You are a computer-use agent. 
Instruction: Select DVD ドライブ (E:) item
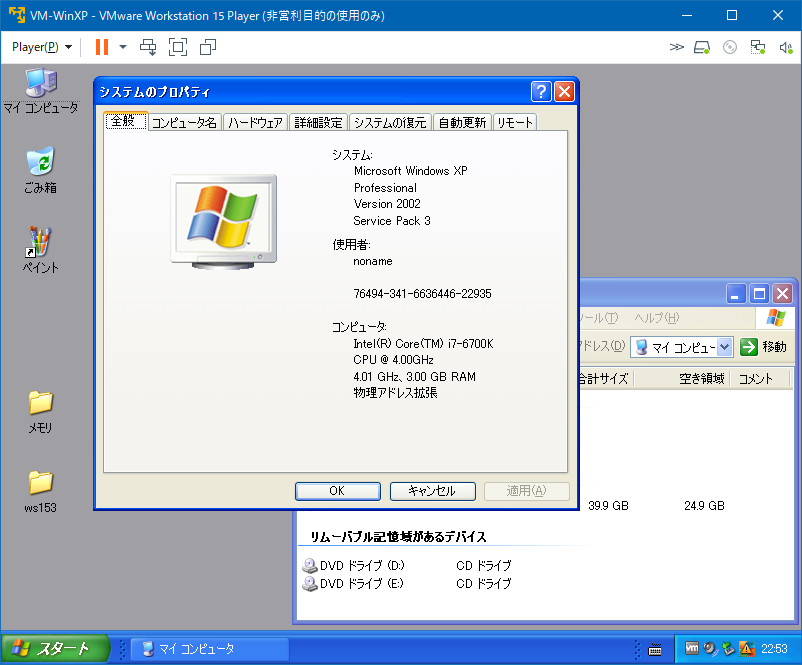(353, 583)
